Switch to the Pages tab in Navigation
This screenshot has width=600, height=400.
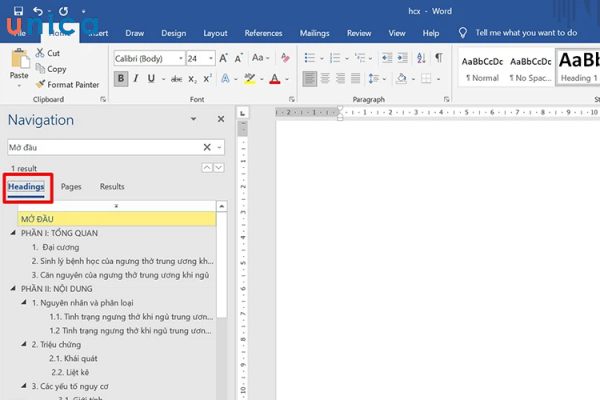(x=71, y=186)
